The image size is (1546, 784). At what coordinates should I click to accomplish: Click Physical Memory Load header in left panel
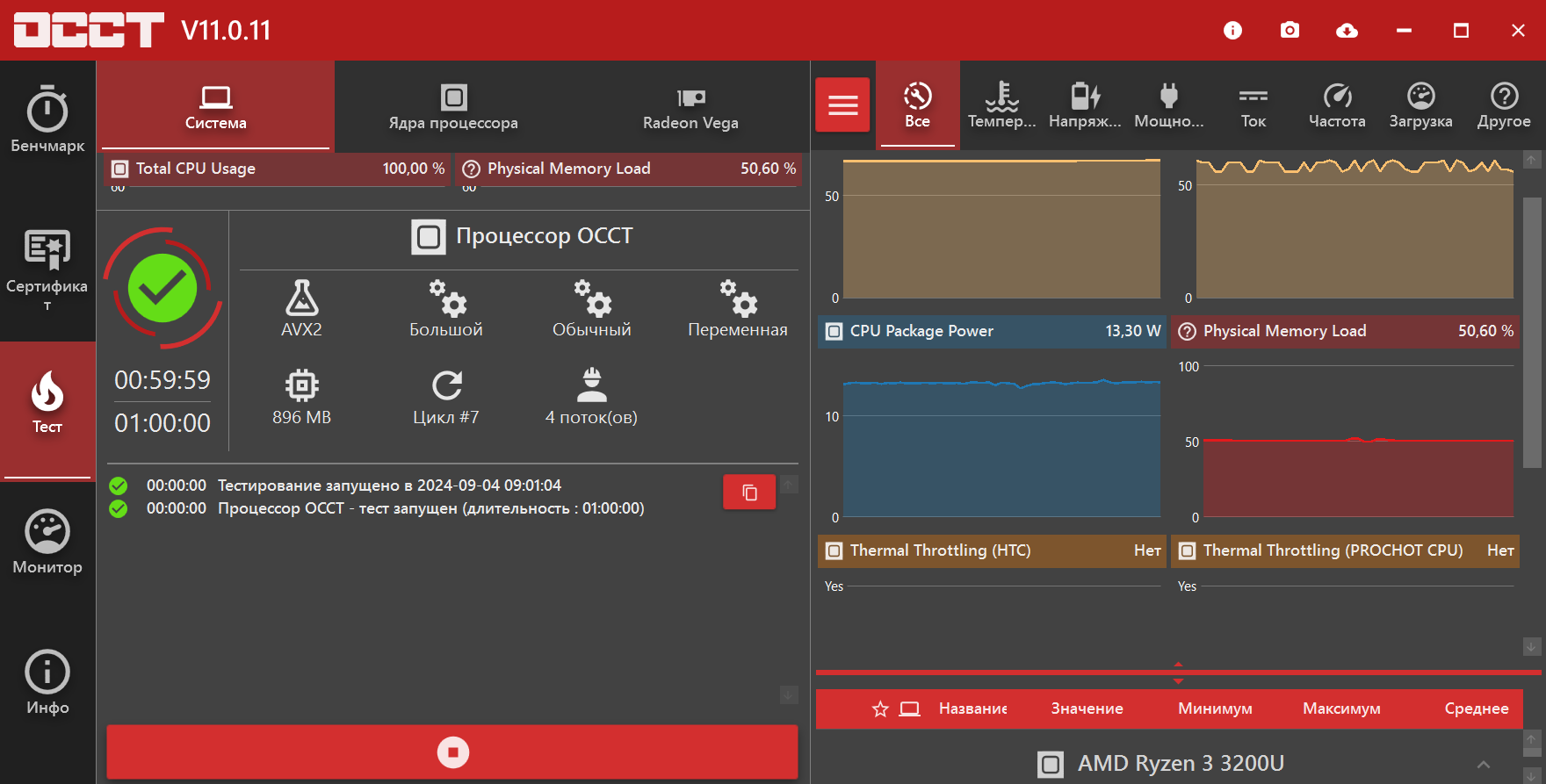click(x=630, y=169)
